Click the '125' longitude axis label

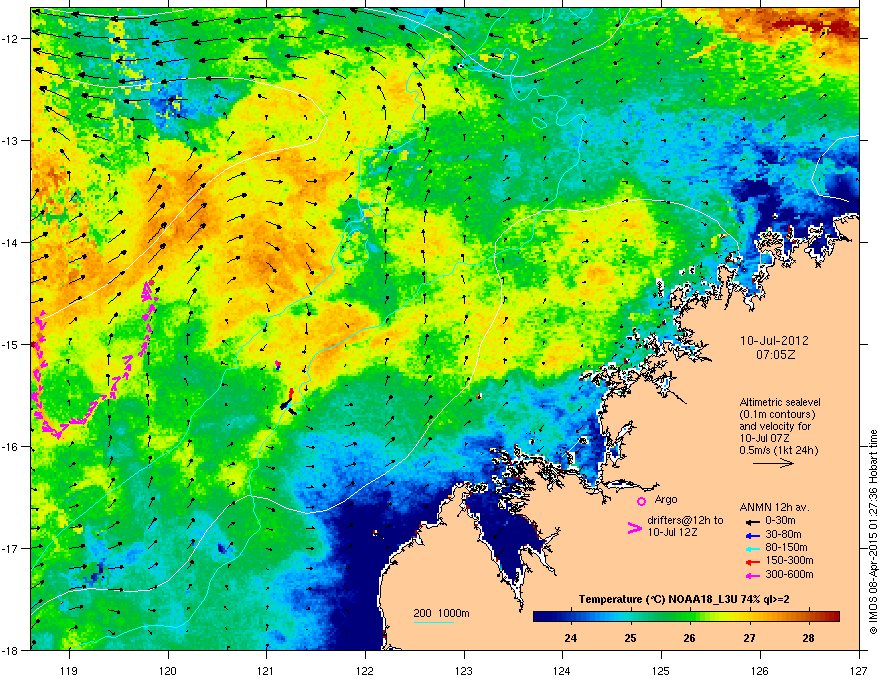click(x=661, y=671)
